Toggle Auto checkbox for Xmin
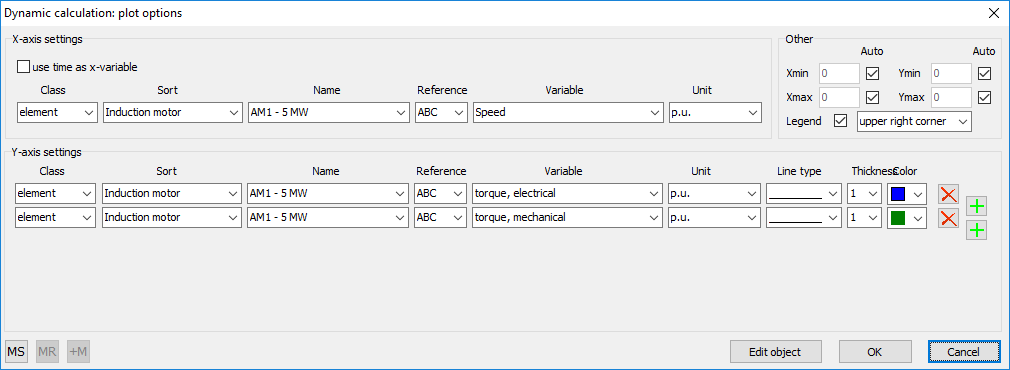The image size is (1010, 370). [873, 73]
